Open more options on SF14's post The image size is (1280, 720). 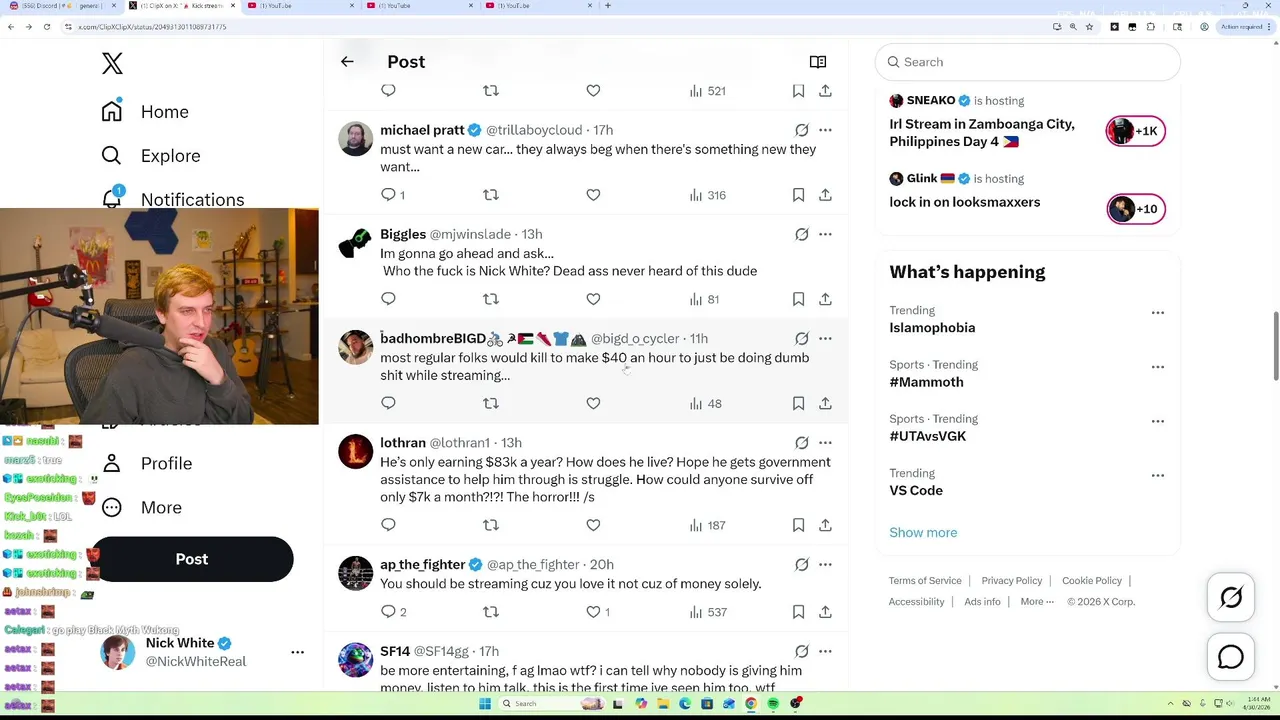tap(825, 651)
